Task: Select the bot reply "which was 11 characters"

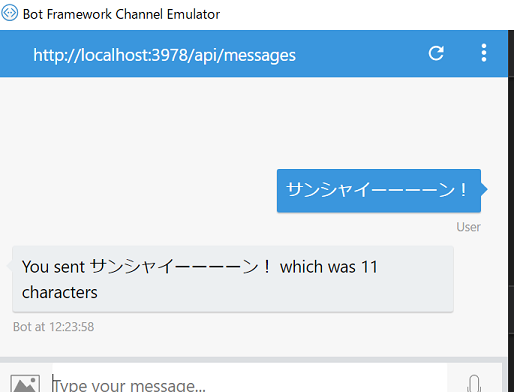Action: (233, 279)
